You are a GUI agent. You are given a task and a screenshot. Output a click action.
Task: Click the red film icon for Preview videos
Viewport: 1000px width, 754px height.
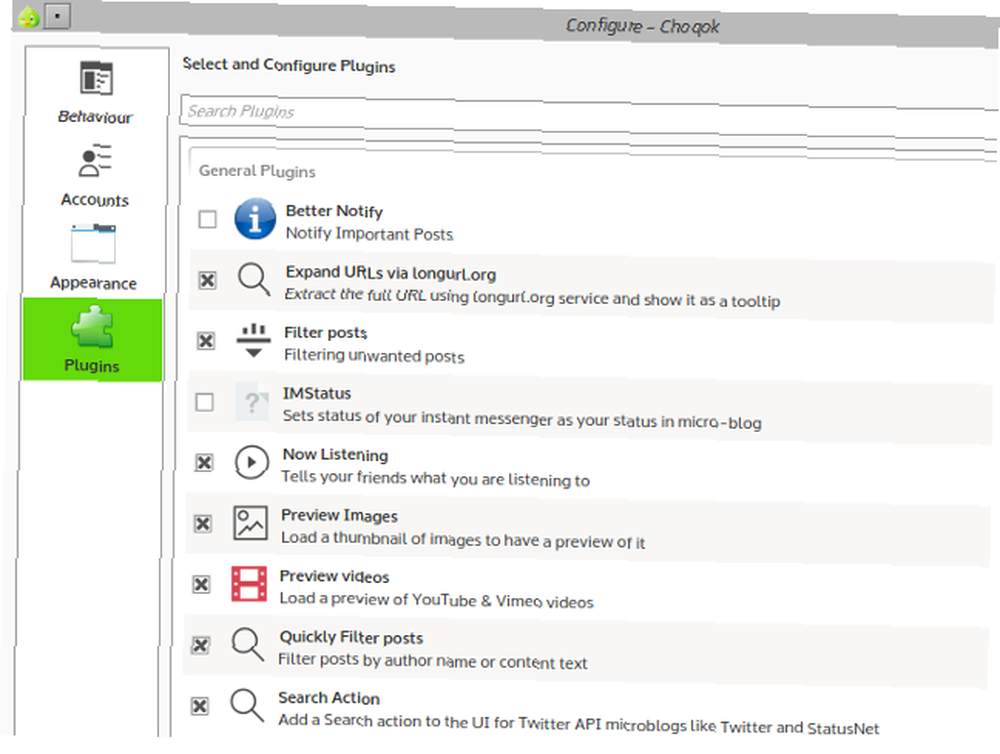pyautogui.click(x=249, y=584)
